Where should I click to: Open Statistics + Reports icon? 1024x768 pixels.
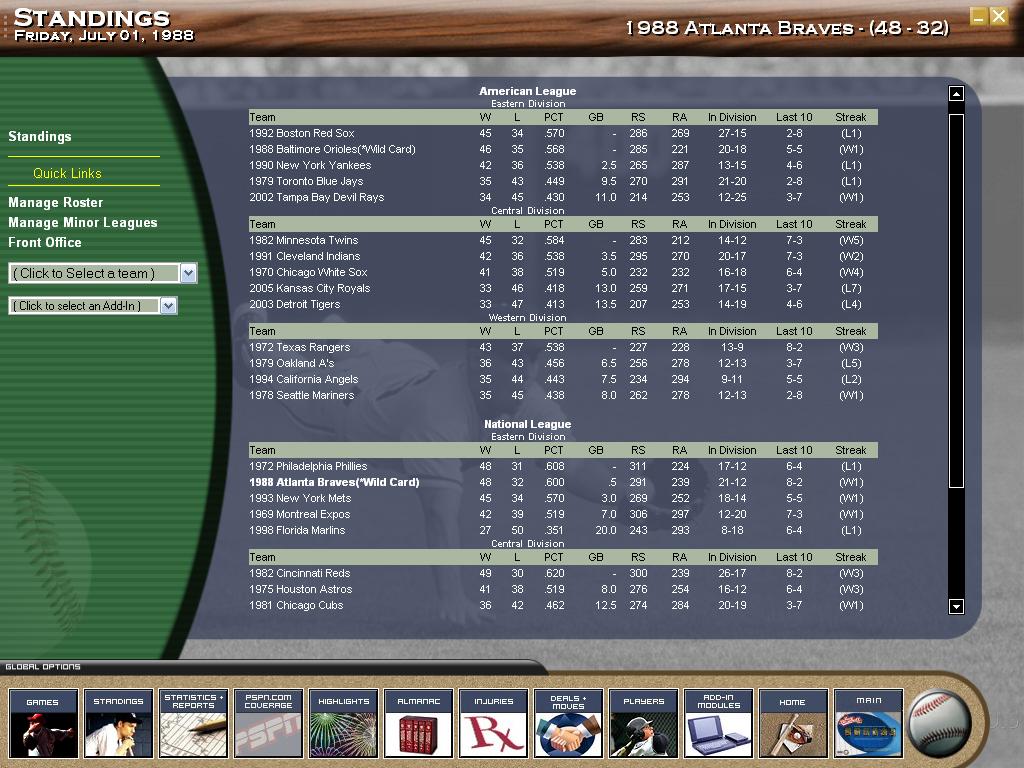(193, 723)
